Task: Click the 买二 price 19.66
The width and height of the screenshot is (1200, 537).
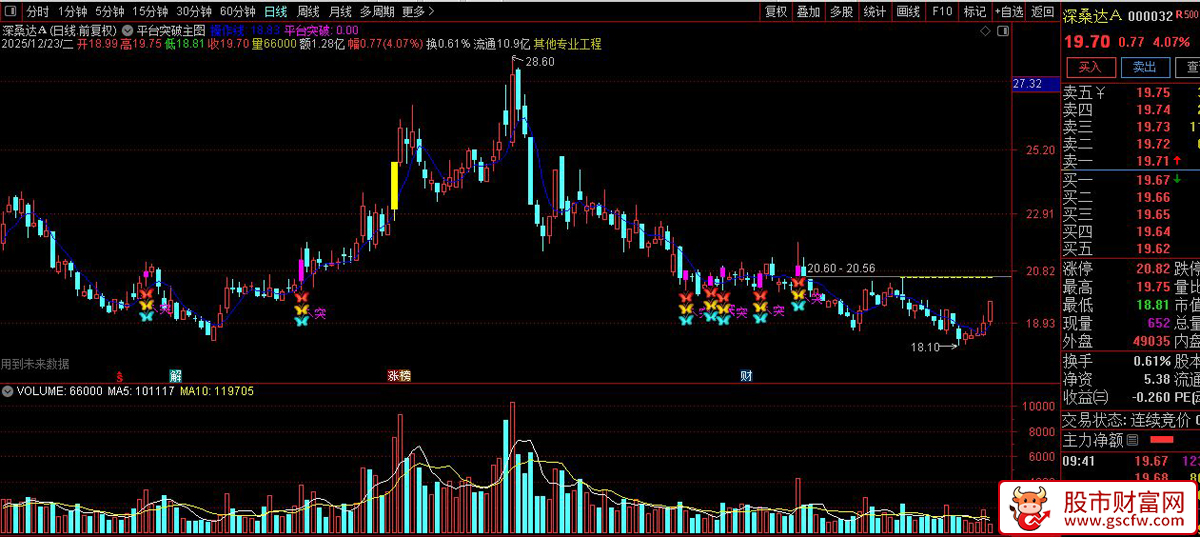Action: click(1153, 197)
